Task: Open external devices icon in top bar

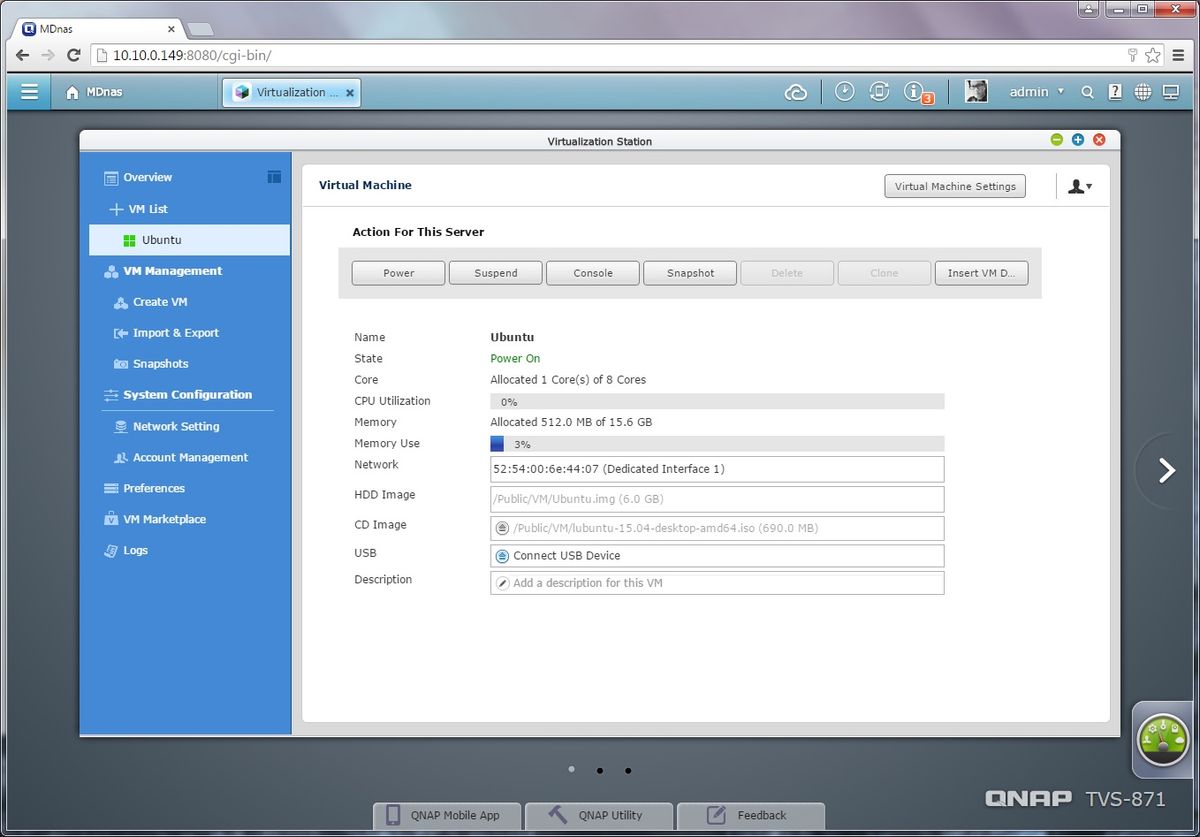Action: click(x=879, y=92)
